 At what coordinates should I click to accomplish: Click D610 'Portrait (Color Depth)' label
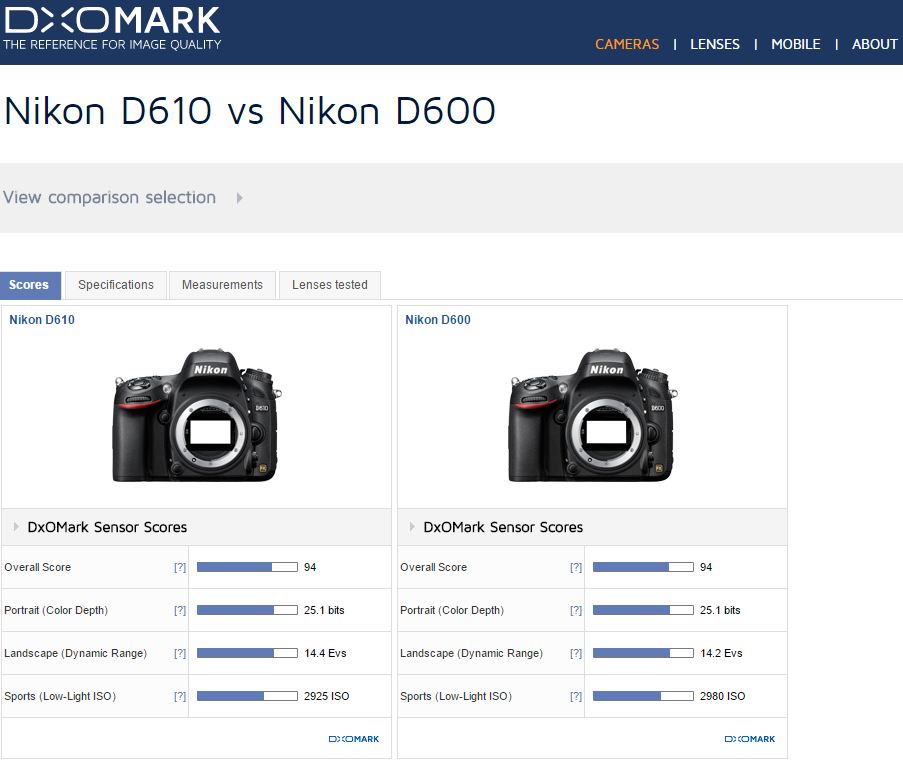pyautogui.click(x=56, y=610)
